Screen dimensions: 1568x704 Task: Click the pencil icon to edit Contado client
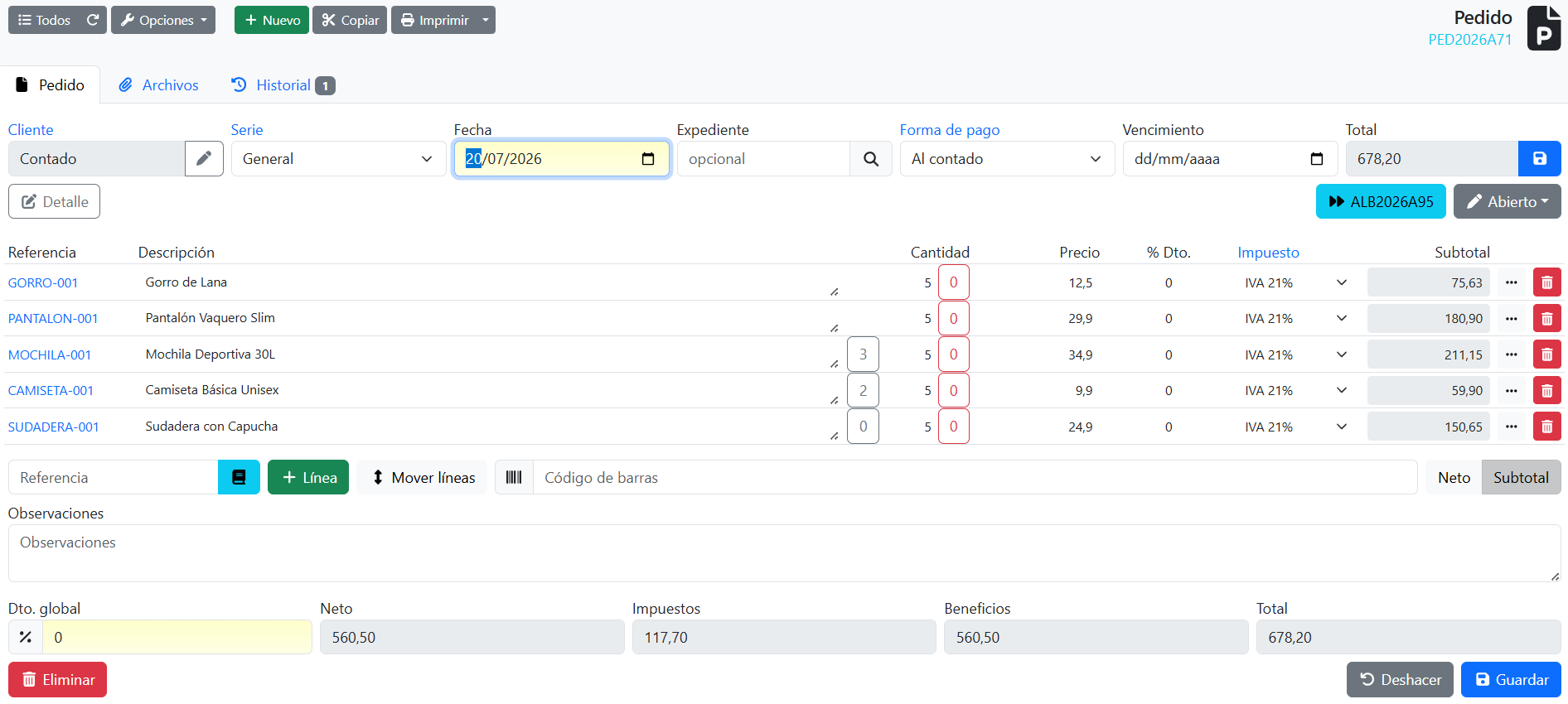(204, 159)
